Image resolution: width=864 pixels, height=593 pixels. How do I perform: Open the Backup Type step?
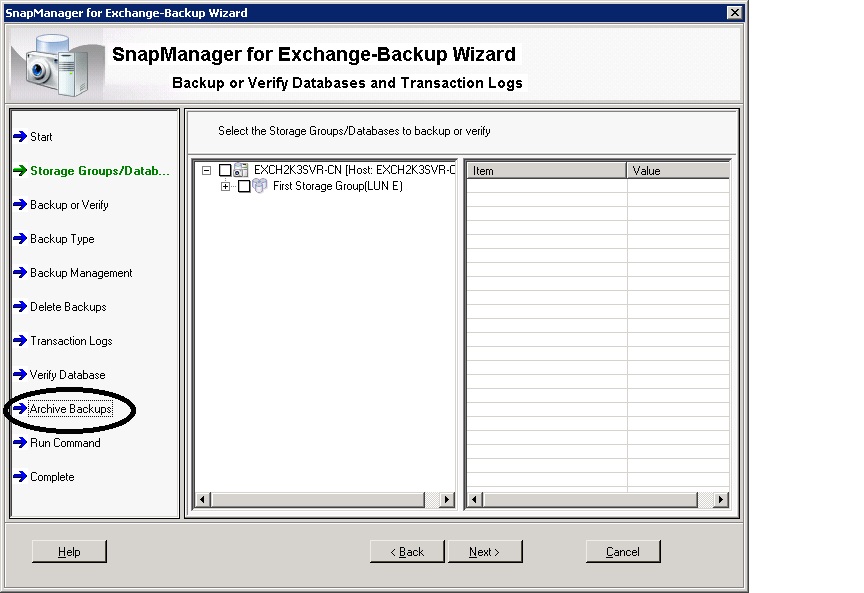[x=62, y=239]
